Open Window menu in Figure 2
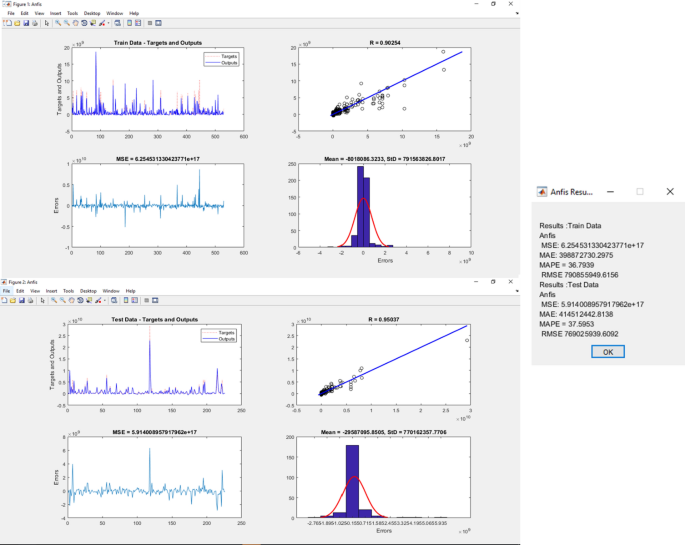The image size is (685, 545). [x=111, y=291]
